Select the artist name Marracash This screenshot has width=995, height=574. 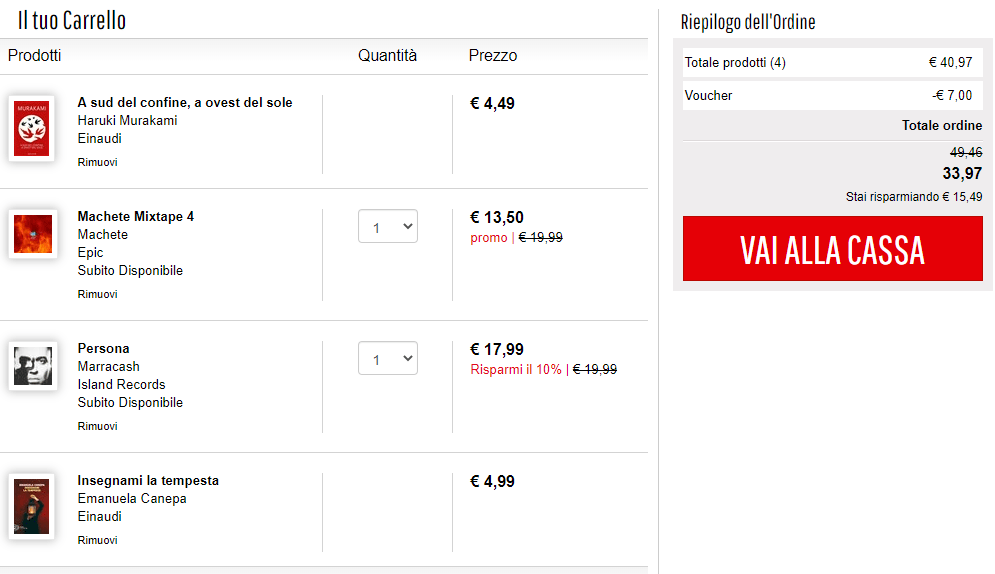click(109, 367)
